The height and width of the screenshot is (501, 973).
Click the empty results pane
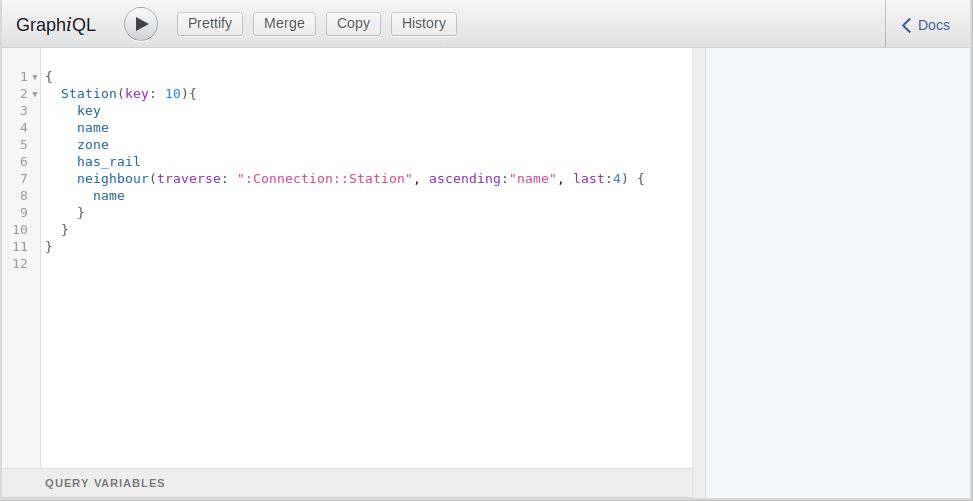pyautogui.click(x=838, y=270)
